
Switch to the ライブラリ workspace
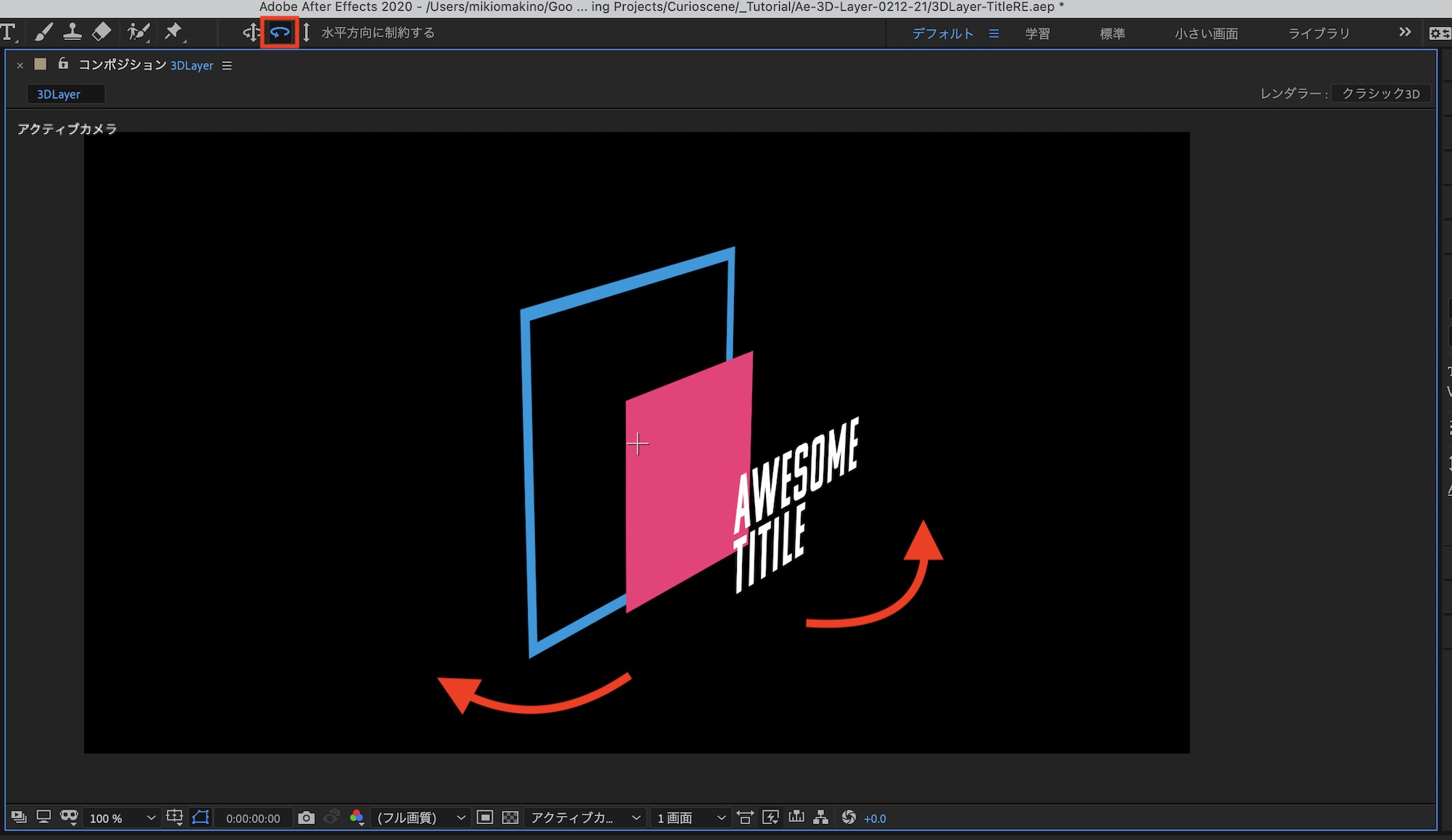pos(1318,33)
